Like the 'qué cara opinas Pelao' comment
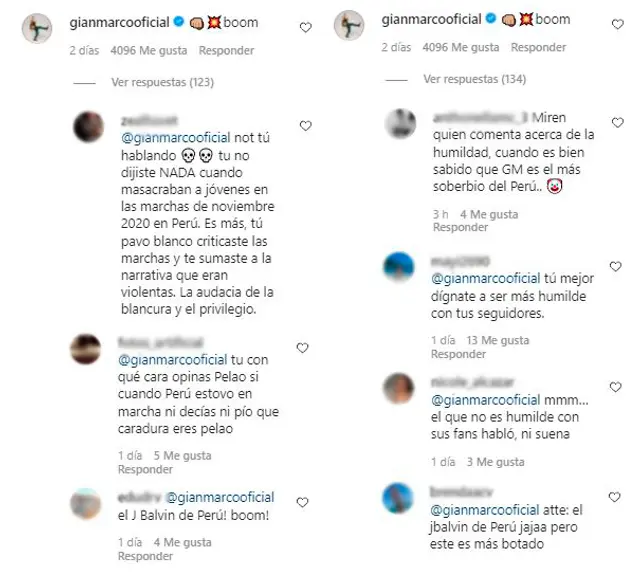 pyautogui.click(x=302, y=348)
